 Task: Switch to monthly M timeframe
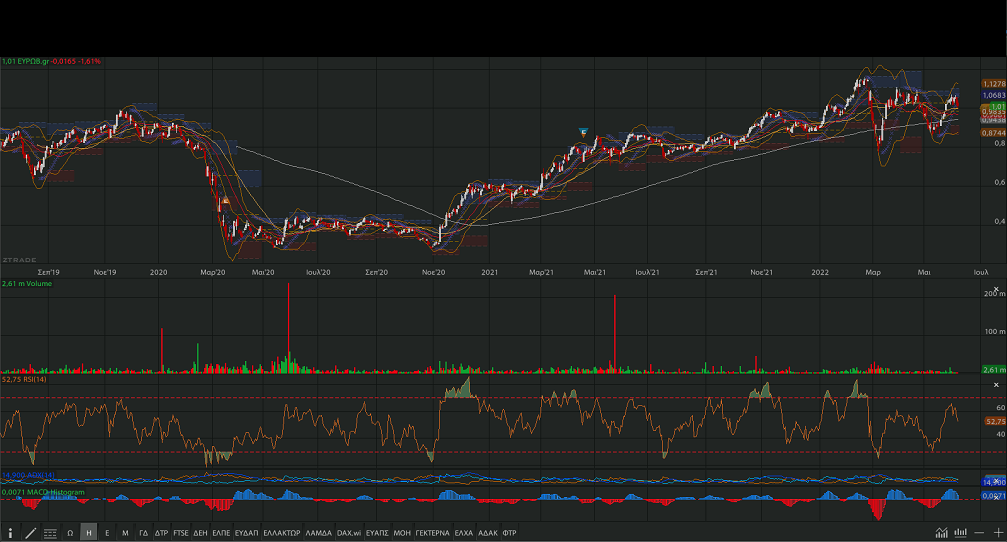click(125, 533)
